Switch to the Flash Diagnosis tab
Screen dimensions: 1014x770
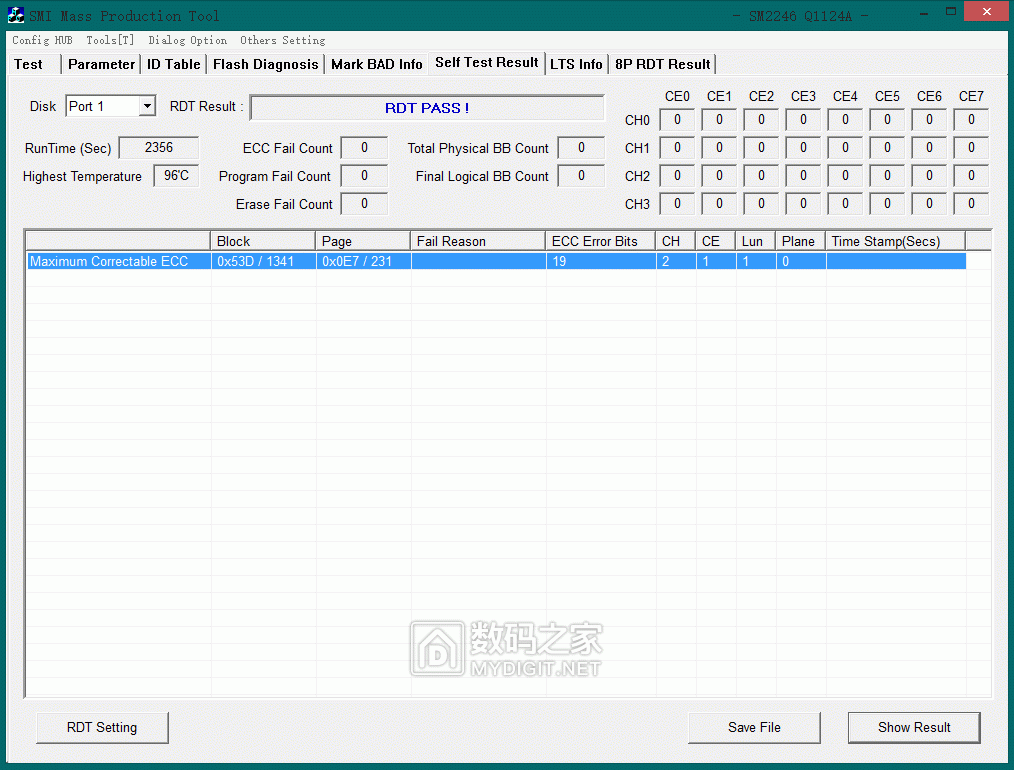266,64
